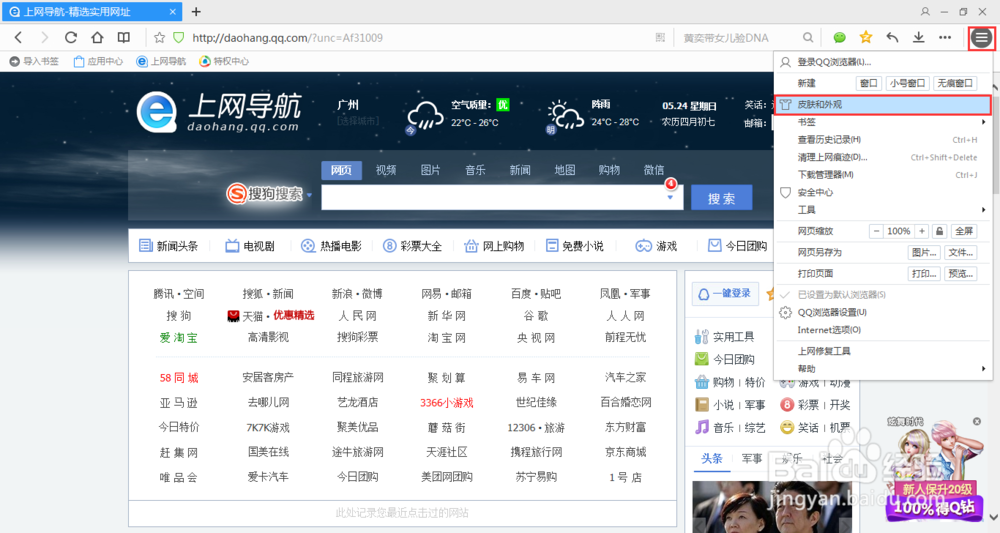The image size is (1000, 533).
Task: Open a new tab with the plus icon
Action: tap(196, 11)
